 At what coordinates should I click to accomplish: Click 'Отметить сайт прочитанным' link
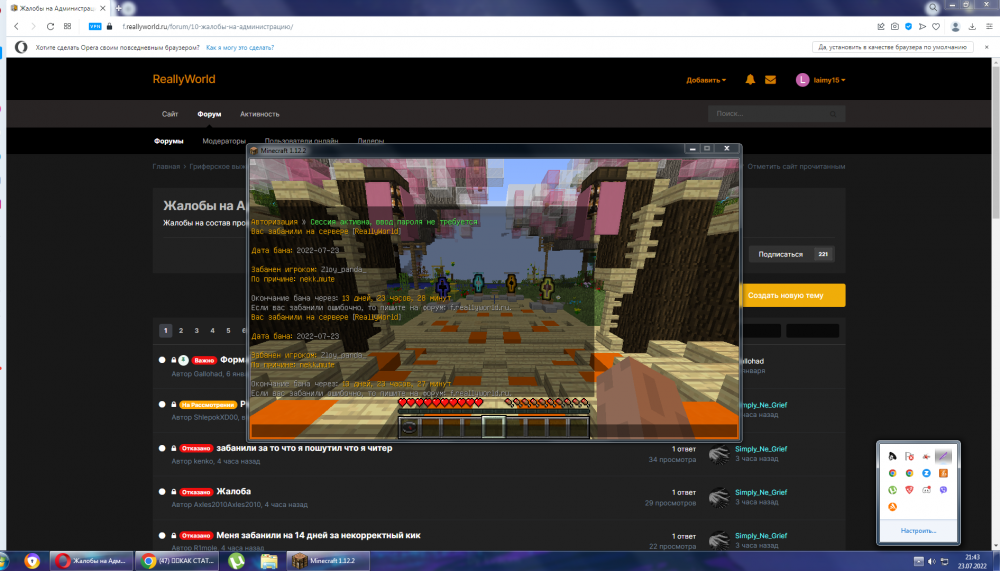pos(796,167)
